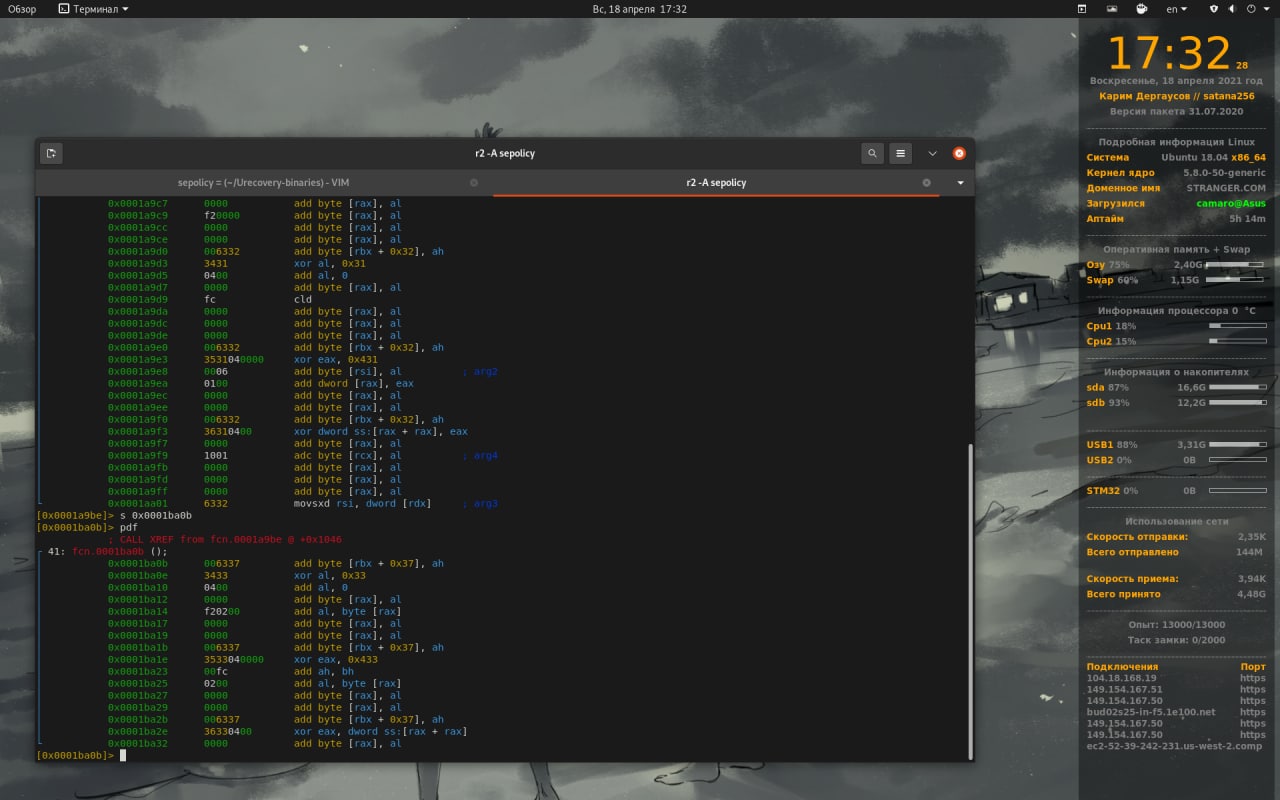Image resolution: width=1280 pixels, height=800 pixels.
Task: Click the 'arg2' comment in the disassembly
Action: (x=480, y=371)
